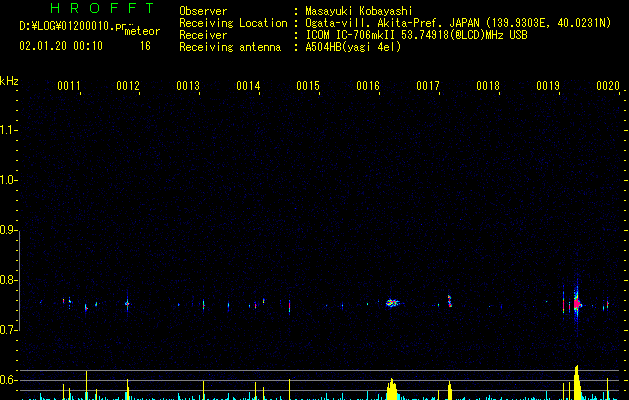The width and height of the screenshot is (629, 400).
Task: Click the Receiving antenna label
Action: coord(230,47)
